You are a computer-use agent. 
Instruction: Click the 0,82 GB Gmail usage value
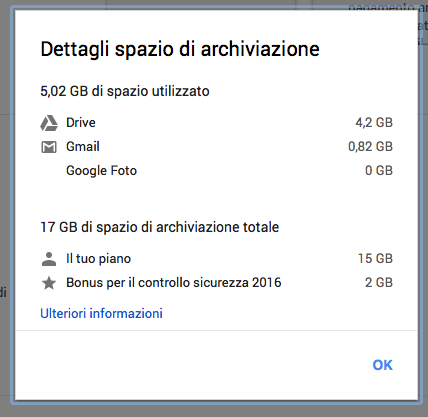click(370, 147)
